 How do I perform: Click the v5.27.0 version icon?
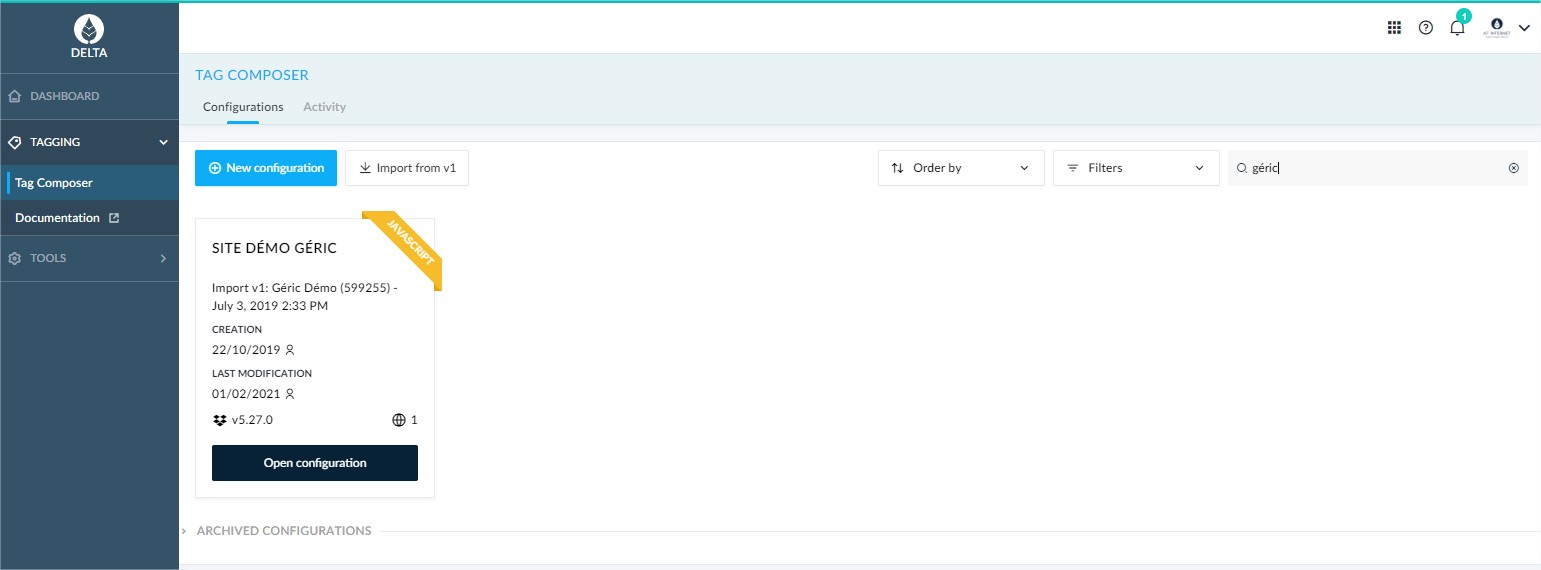tap(220, 420)
